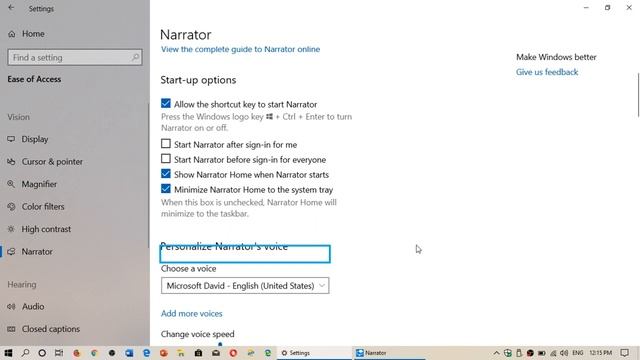Image resolution: width=640 pixels, height=360 pixels.
Task: Open the complete guide to Narrator online
Action: coord(240,49)
